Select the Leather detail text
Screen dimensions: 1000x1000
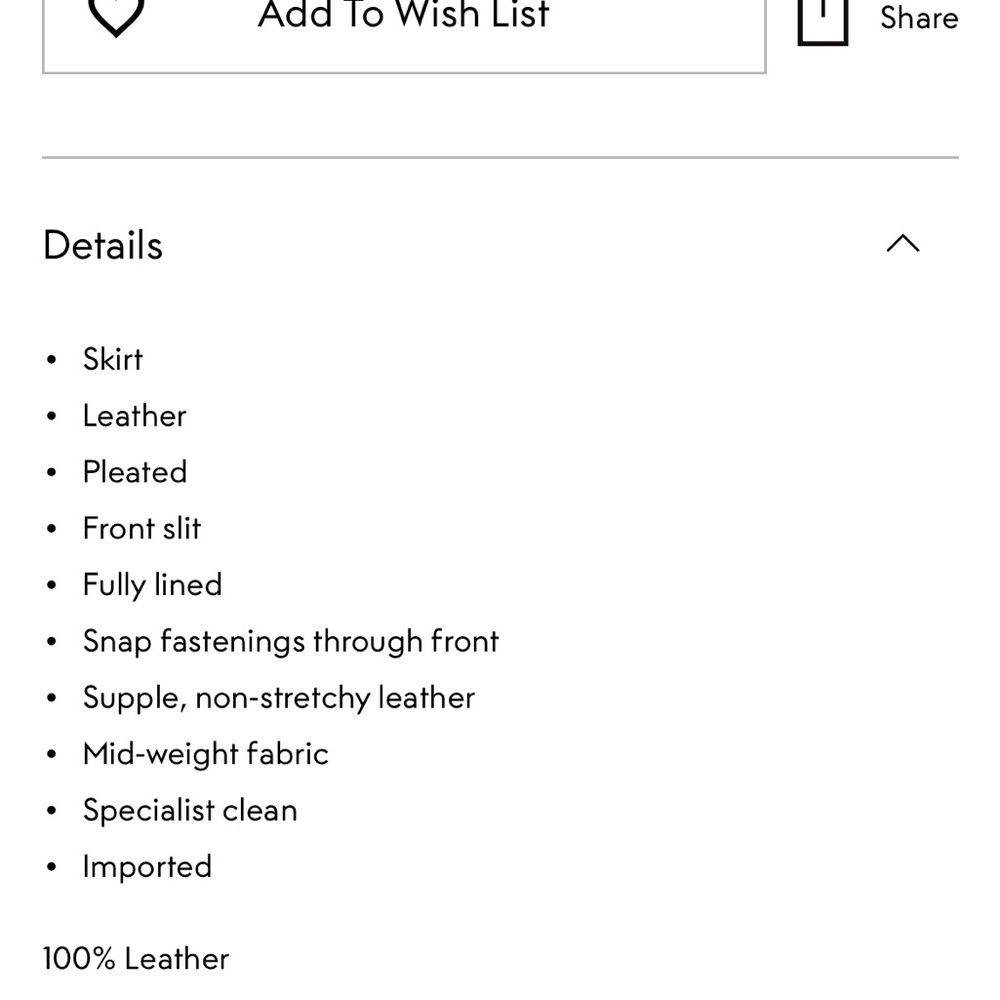tap(135, 416)
